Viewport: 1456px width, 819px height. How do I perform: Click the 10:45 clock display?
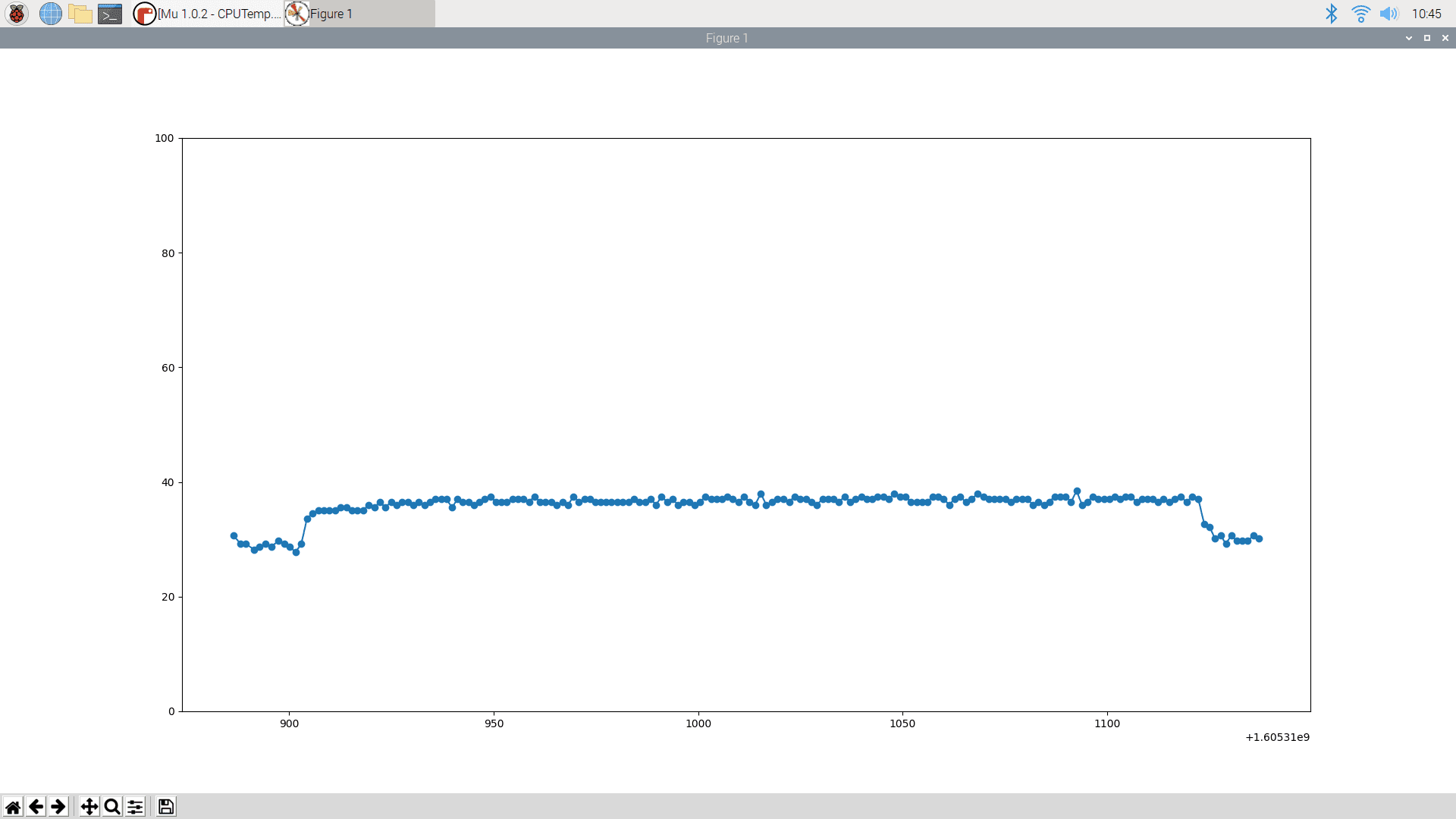coord(1426,14)
